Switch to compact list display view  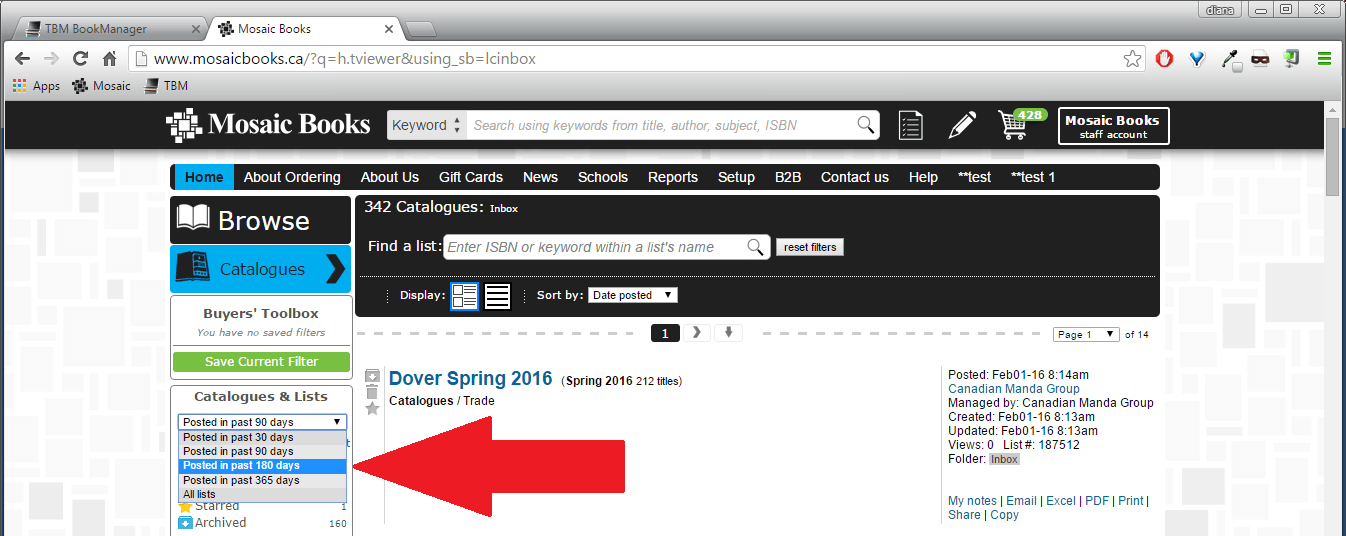pyautogui.click(x=498, y=296)
